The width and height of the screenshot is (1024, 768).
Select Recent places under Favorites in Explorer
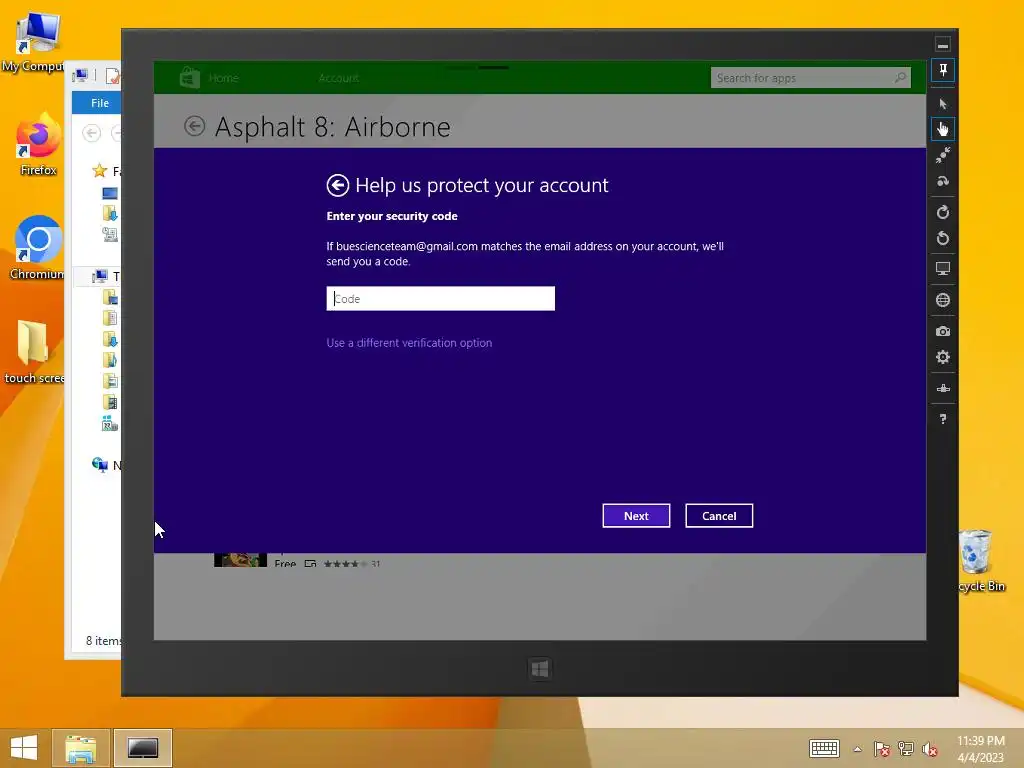pos(110,234)
